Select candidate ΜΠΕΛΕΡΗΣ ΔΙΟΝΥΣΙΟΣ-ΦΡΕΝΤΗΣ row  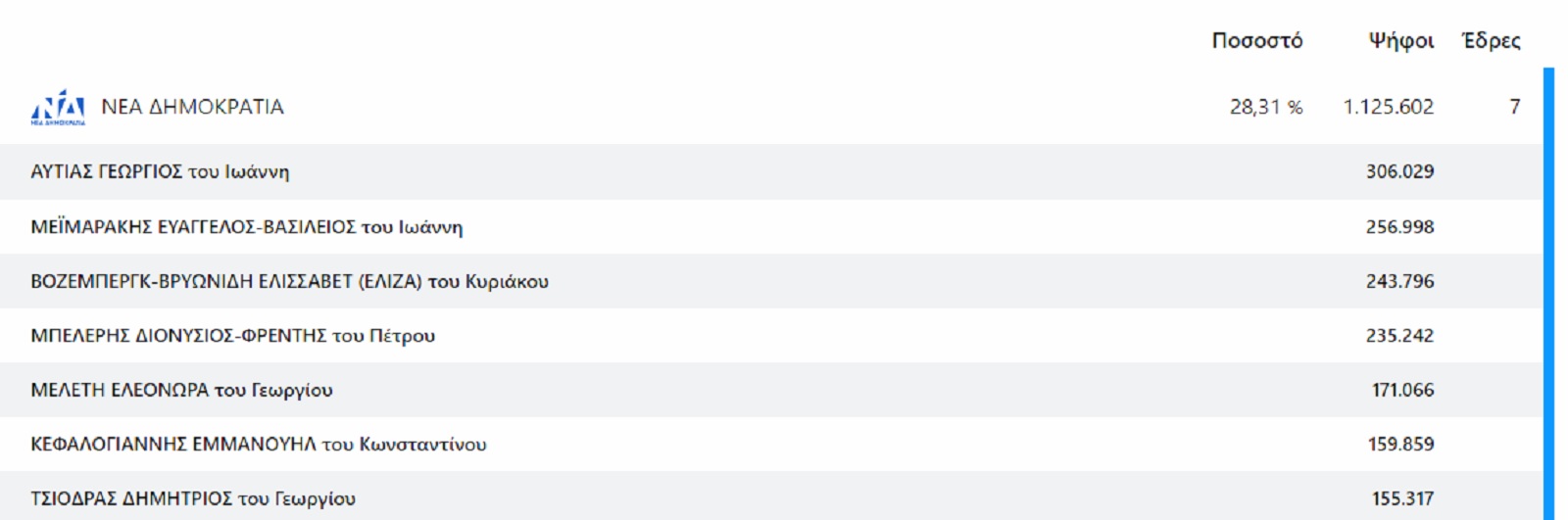[x=771, y=336]
